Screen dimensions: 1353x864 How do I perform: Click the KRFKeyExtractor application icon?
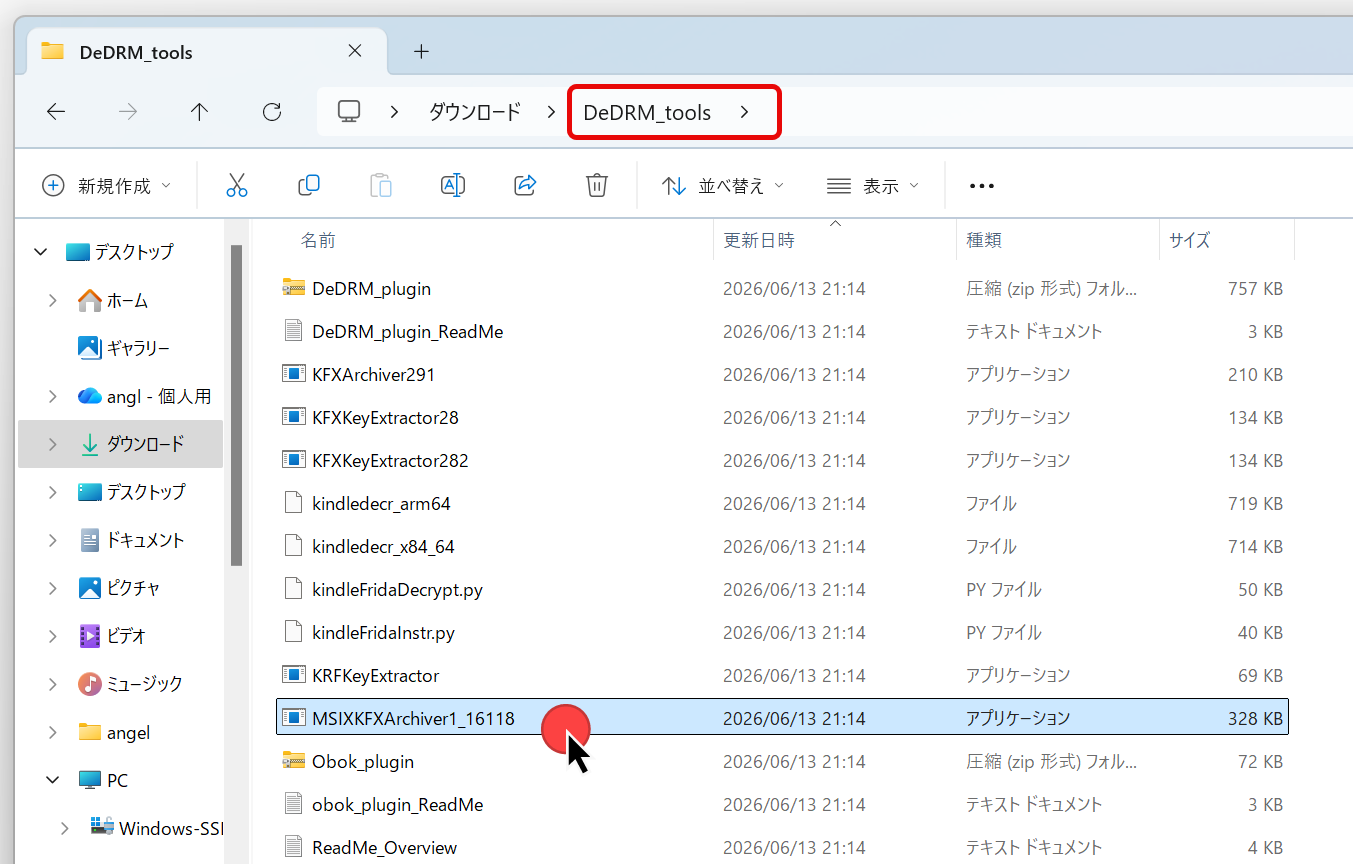(293, 675)
